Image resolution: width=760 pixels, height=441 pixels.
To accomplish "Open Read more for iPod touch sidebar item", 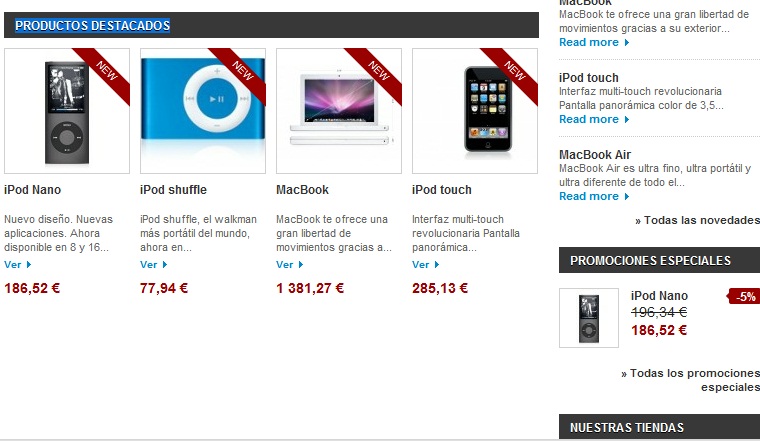I will point(594,119).
